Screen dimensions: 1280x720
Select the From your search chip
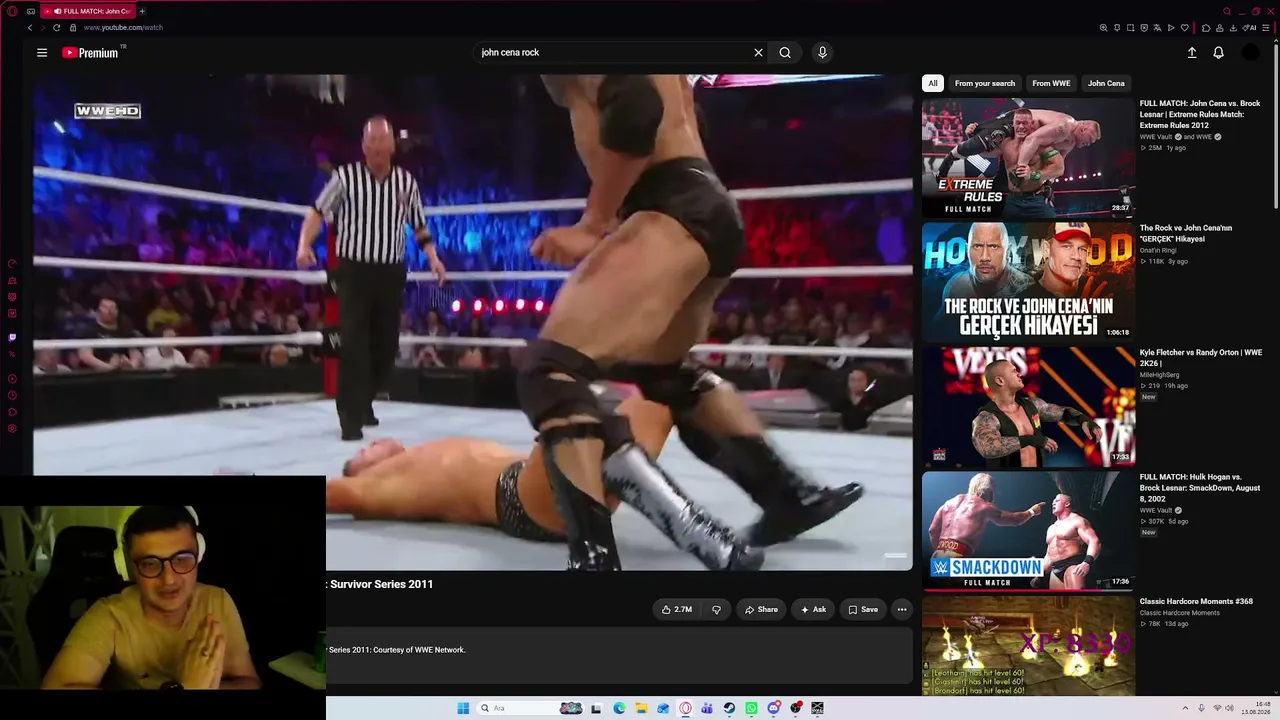point(984,83)
